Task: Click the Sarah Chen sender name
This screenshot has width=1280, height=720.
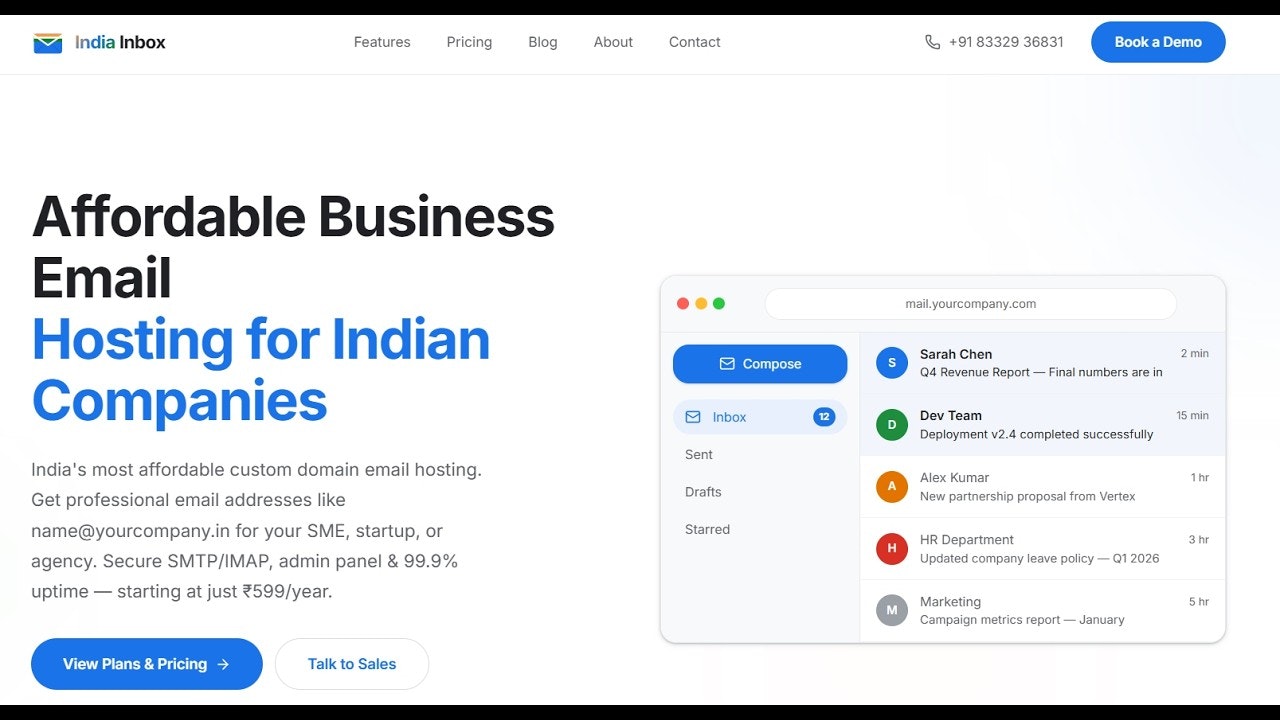Action: click(956, 354)
